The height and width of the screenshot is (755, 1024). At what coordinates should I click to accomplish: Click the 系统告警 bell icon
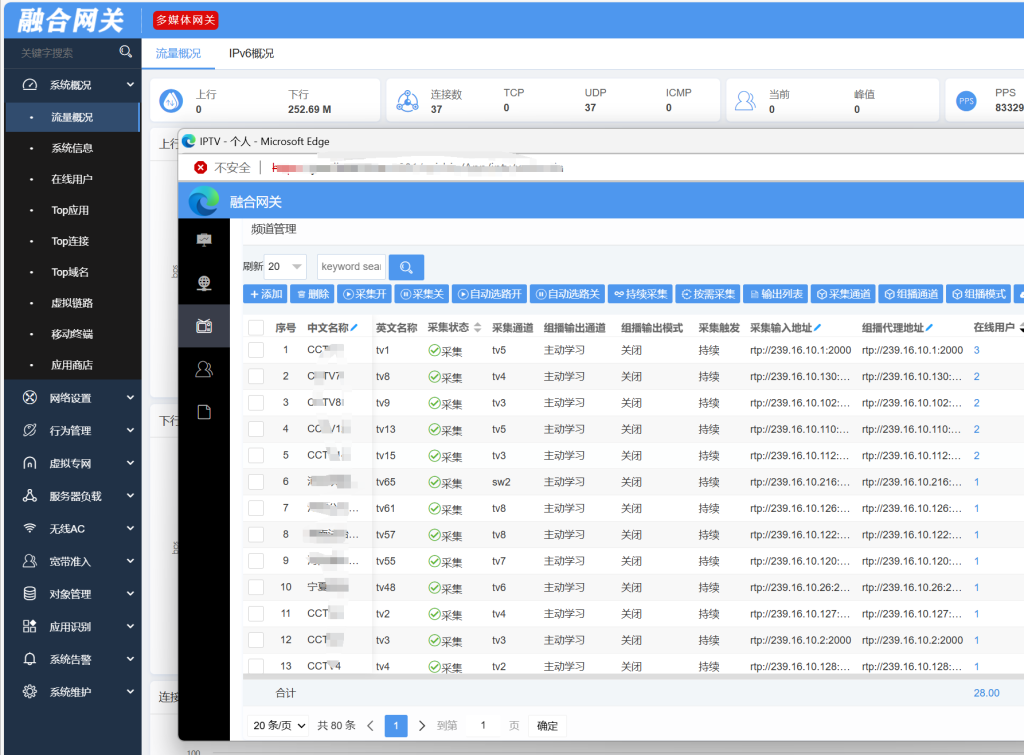(29, 658)
